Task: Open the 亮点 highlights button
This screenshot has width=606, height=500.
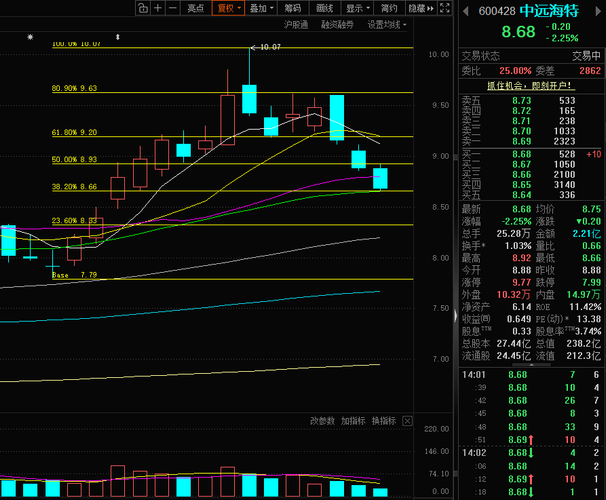Action: (x=196, y=8)
